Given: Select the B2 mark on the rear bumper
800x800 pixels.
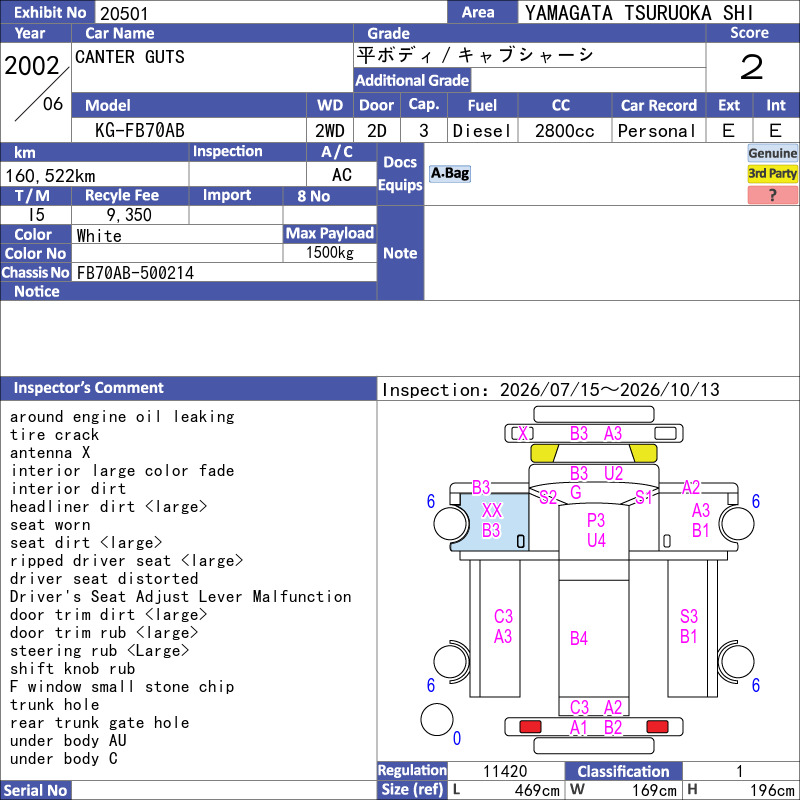Looking at the screenshot, I should pos(613,728).
